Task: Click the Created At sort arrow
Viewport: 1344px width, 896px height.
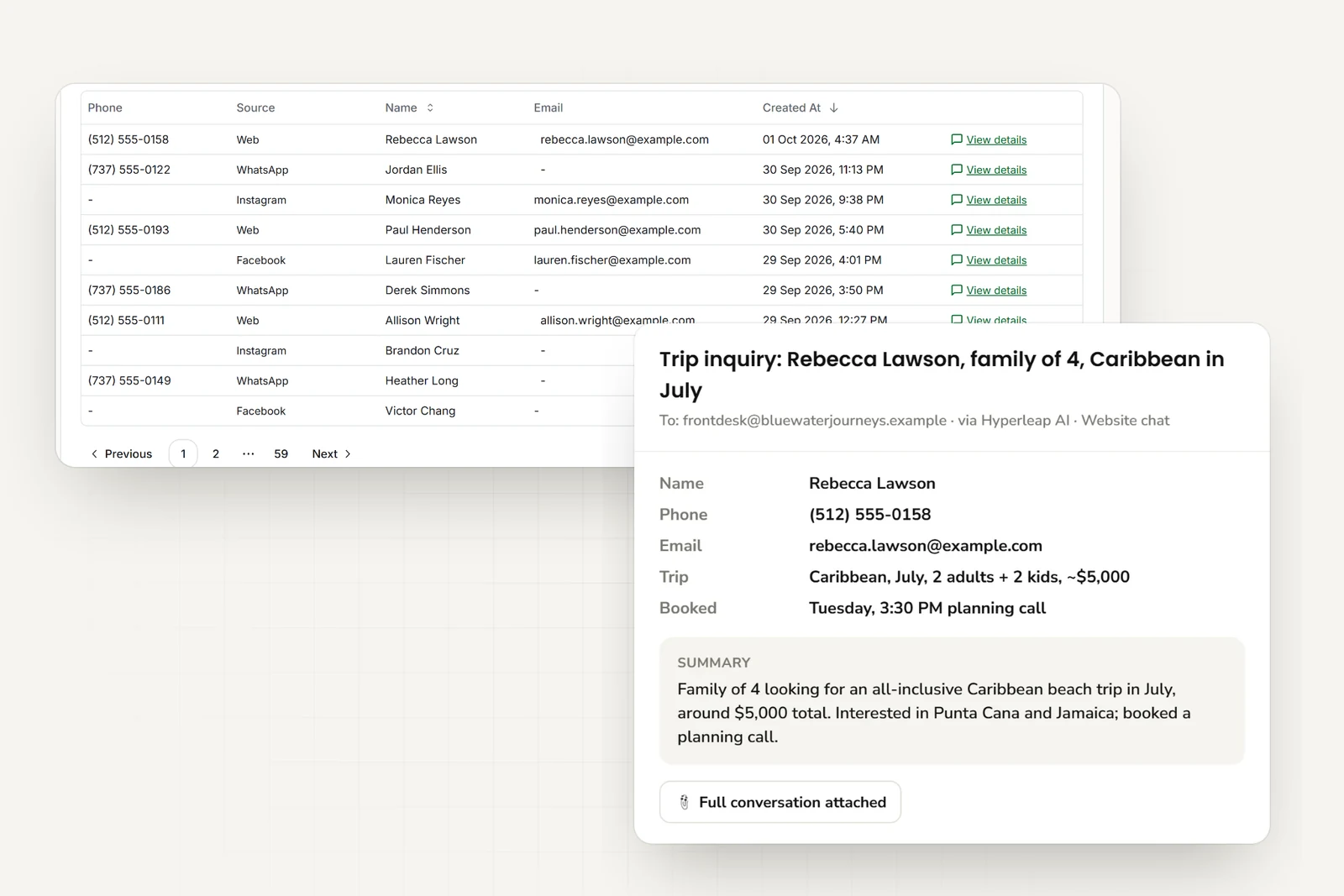Action: (834, 107)
